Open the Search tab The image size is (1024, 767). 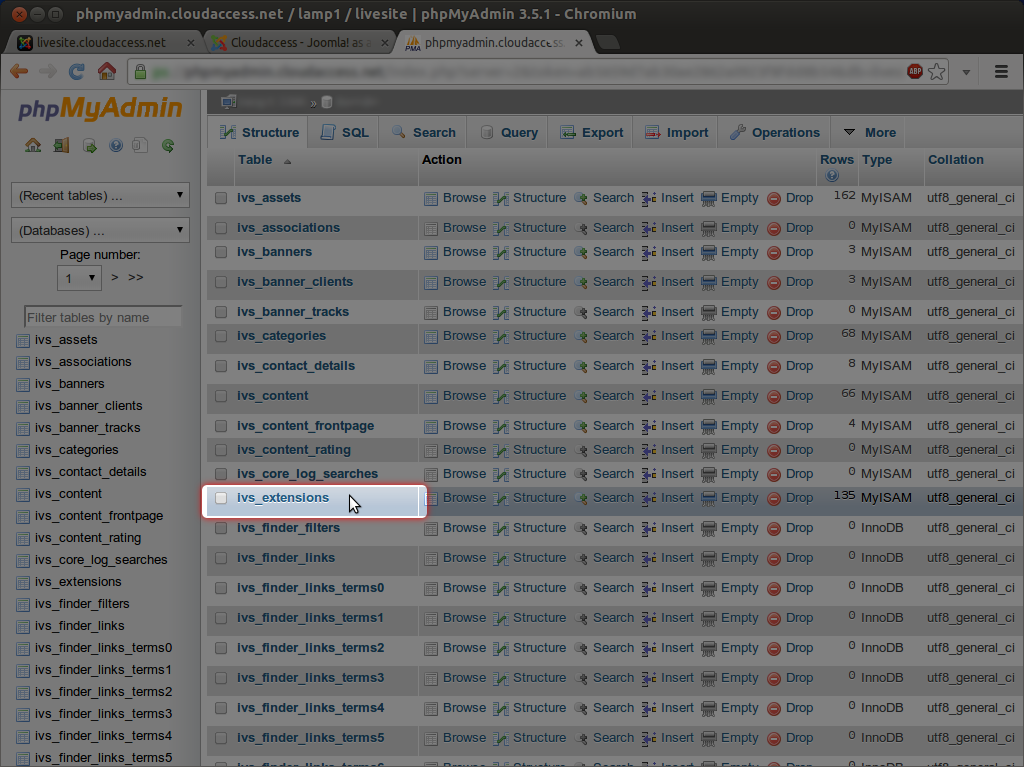coord(424,133)
